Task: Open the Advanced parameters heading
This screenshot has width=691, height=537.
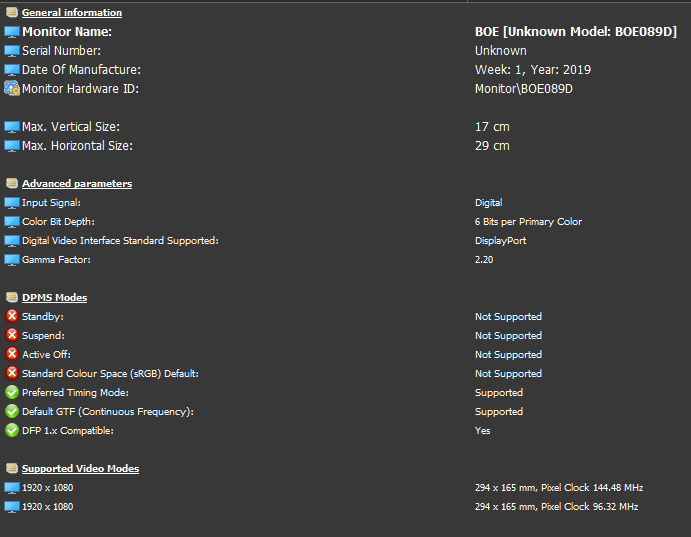Action: (x=77, y=184)
